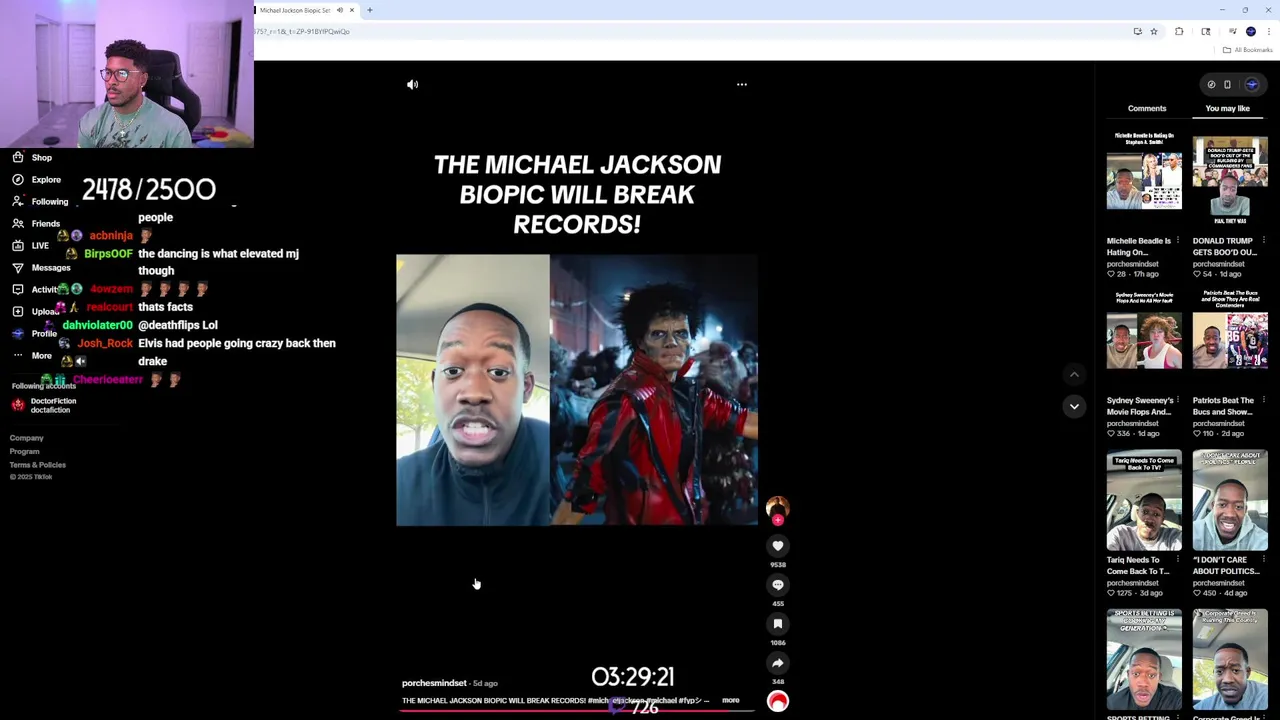Image resolution: width=1280 pixels, height=720 pixels.
Task: Switch to the Comments tab
Action: coord(1147,108)
